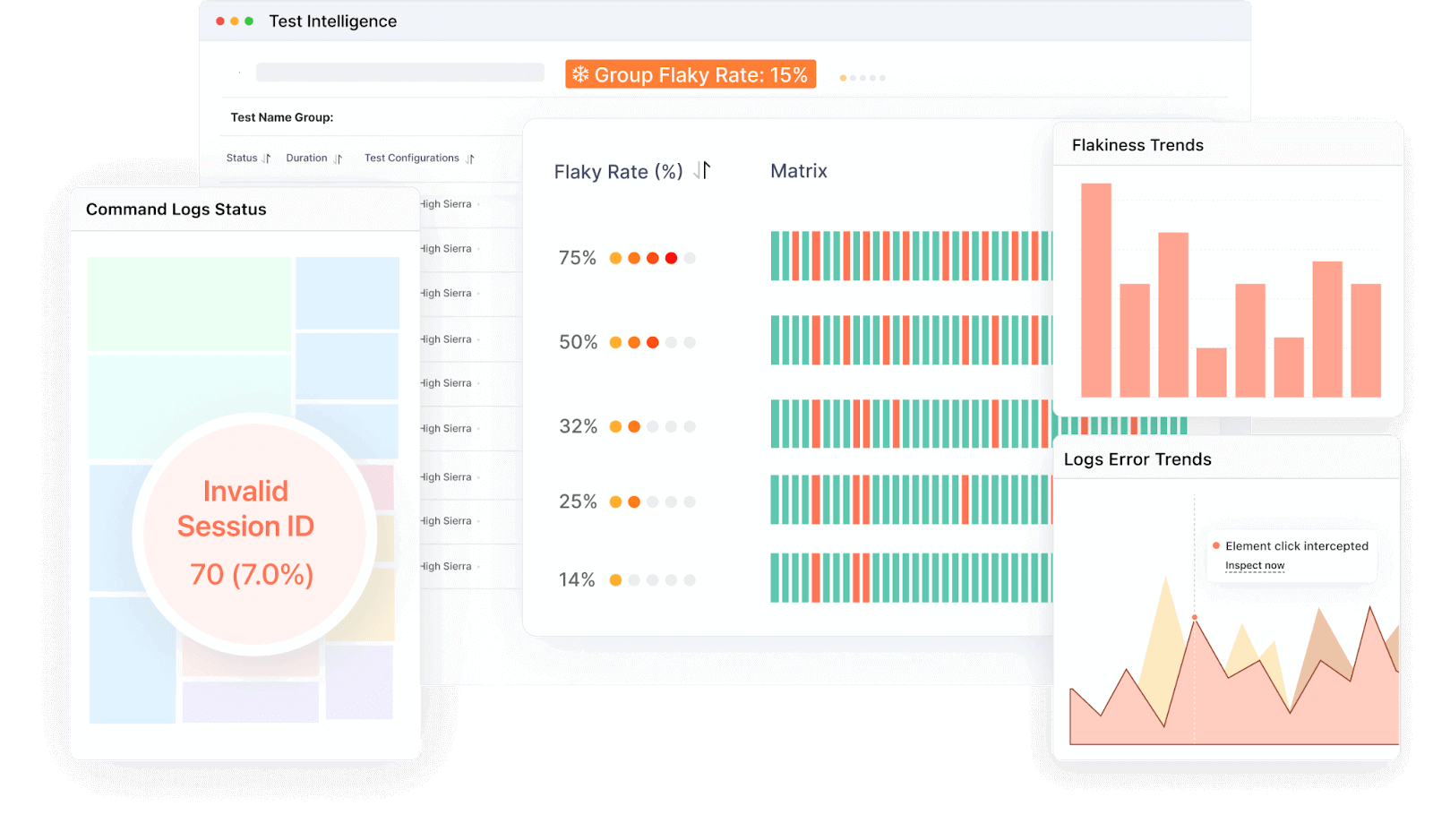Click the severity dots beside 50%
The width and height of the screenshot is (1433, 840).
point(652,342)
